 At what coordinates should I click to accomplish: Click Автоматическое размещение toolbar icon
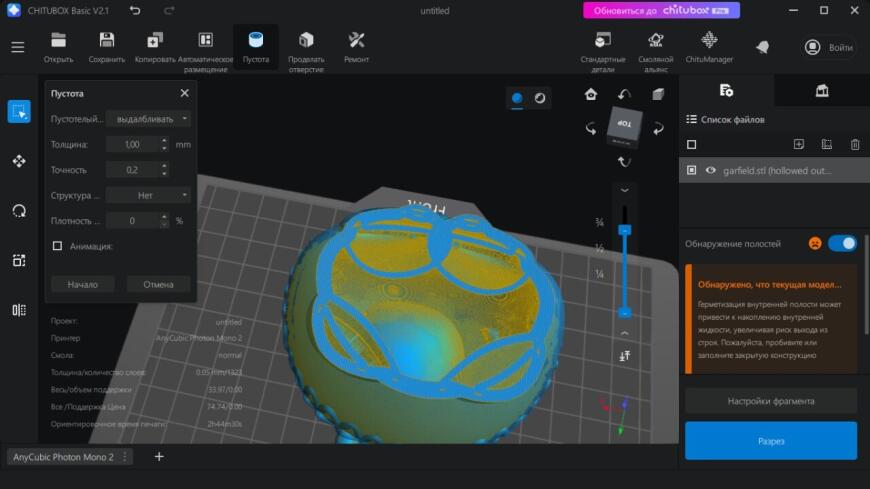[205, 51]
